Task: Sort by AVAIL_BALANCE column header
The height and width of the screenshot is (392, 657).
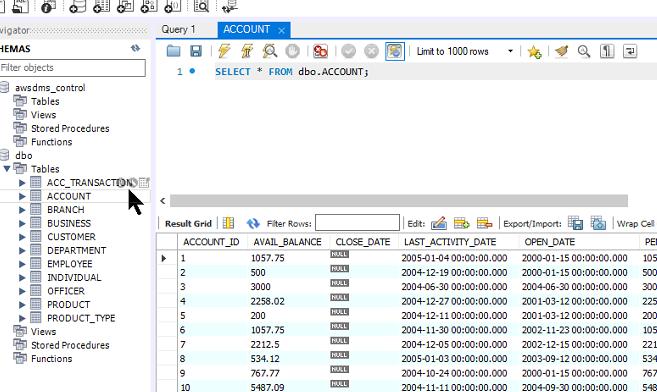Action: click(287, 242)
